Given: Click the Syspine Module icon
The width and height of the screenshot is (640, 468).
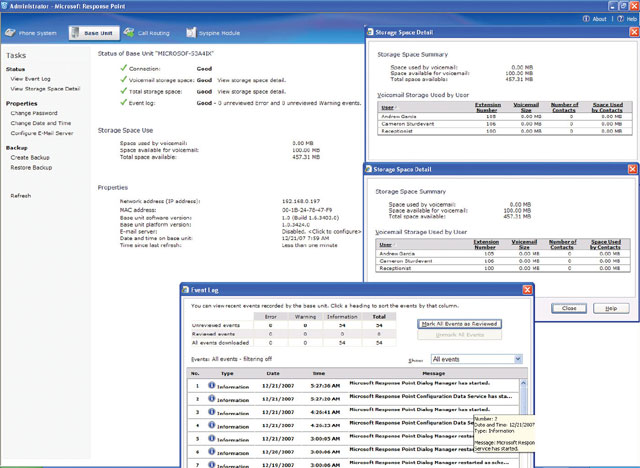Looking at the screenshot, I should (191, 33).
